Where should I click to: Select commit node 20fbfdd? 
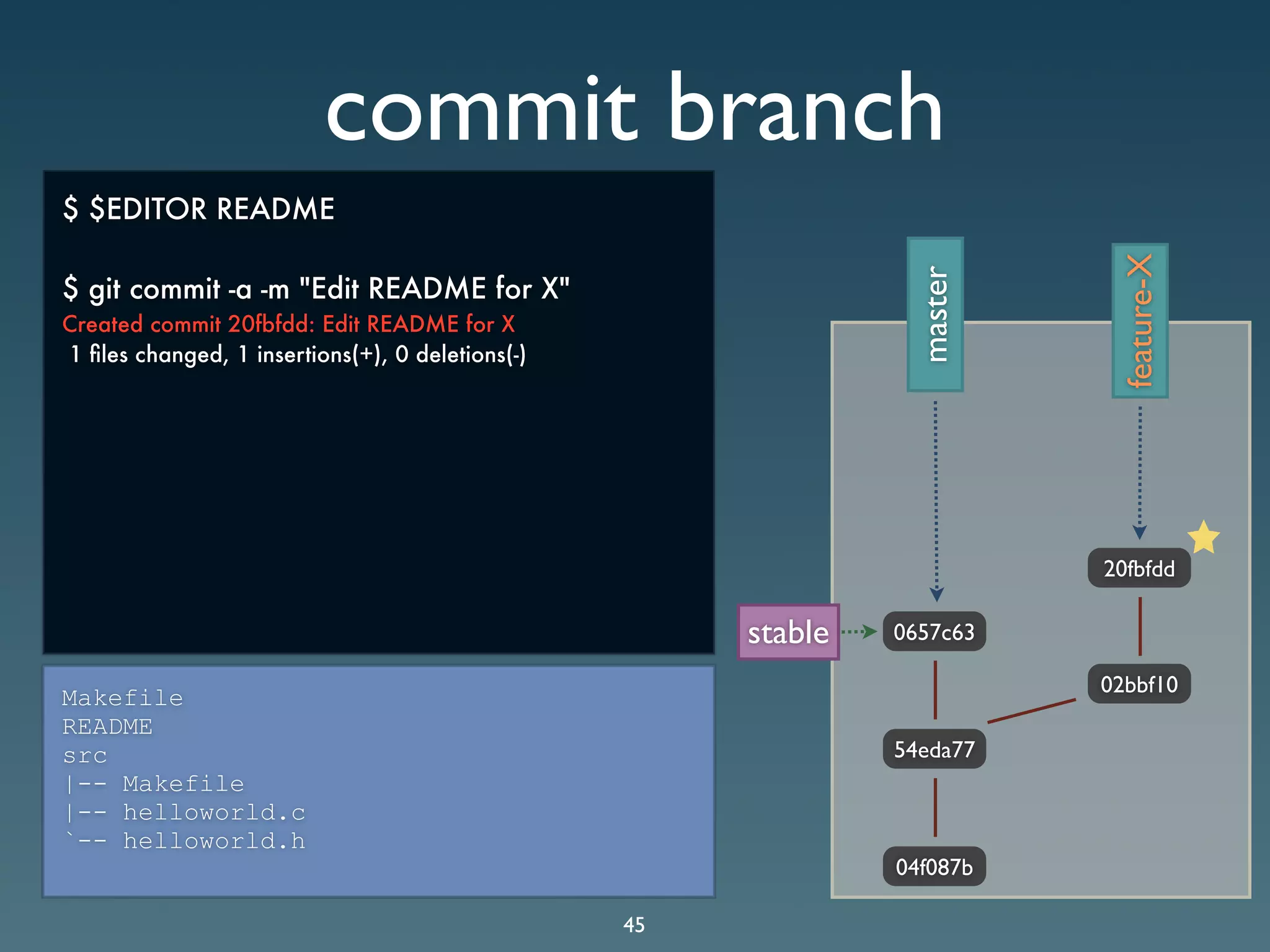[x=1139, y=568]
